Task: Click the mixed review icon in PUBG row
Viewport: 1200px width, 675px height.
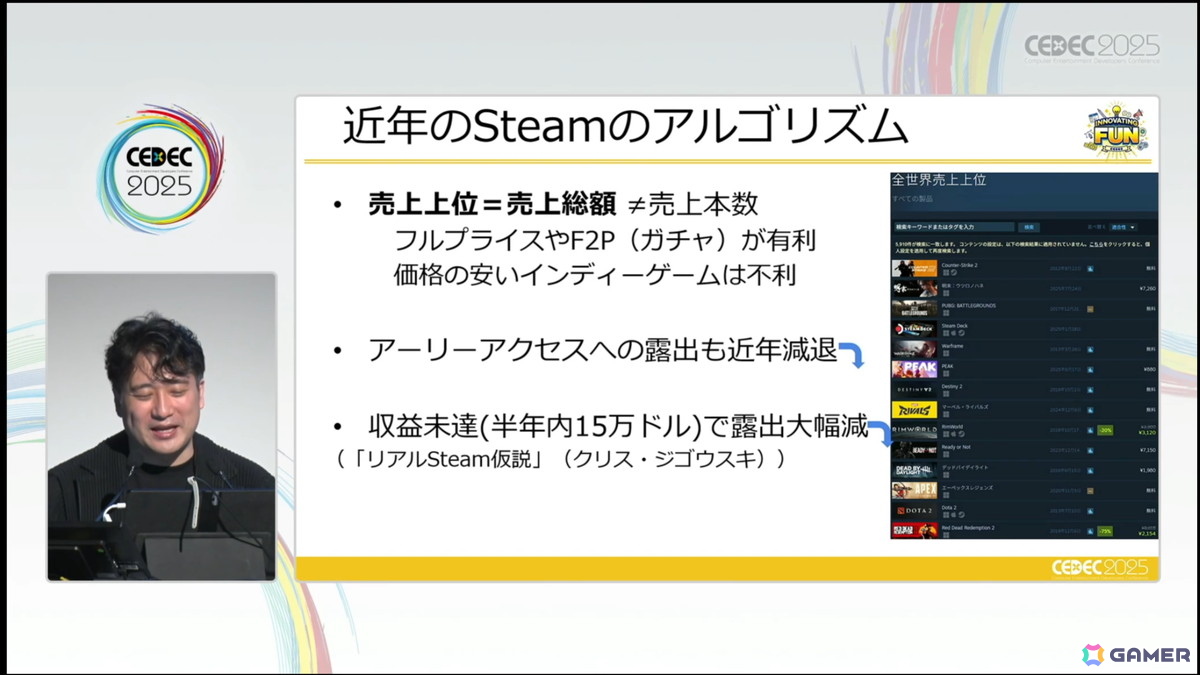Action: point(1090,309)
